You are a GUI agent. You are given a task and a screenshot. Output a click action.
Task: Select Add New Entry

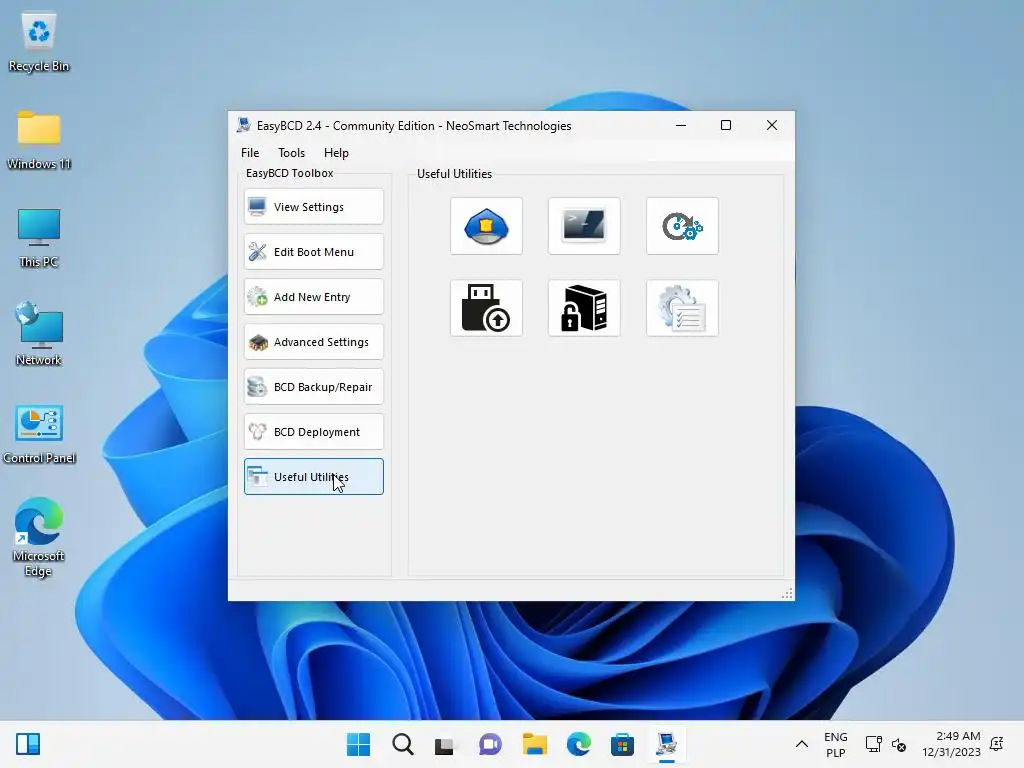[313, 297]
